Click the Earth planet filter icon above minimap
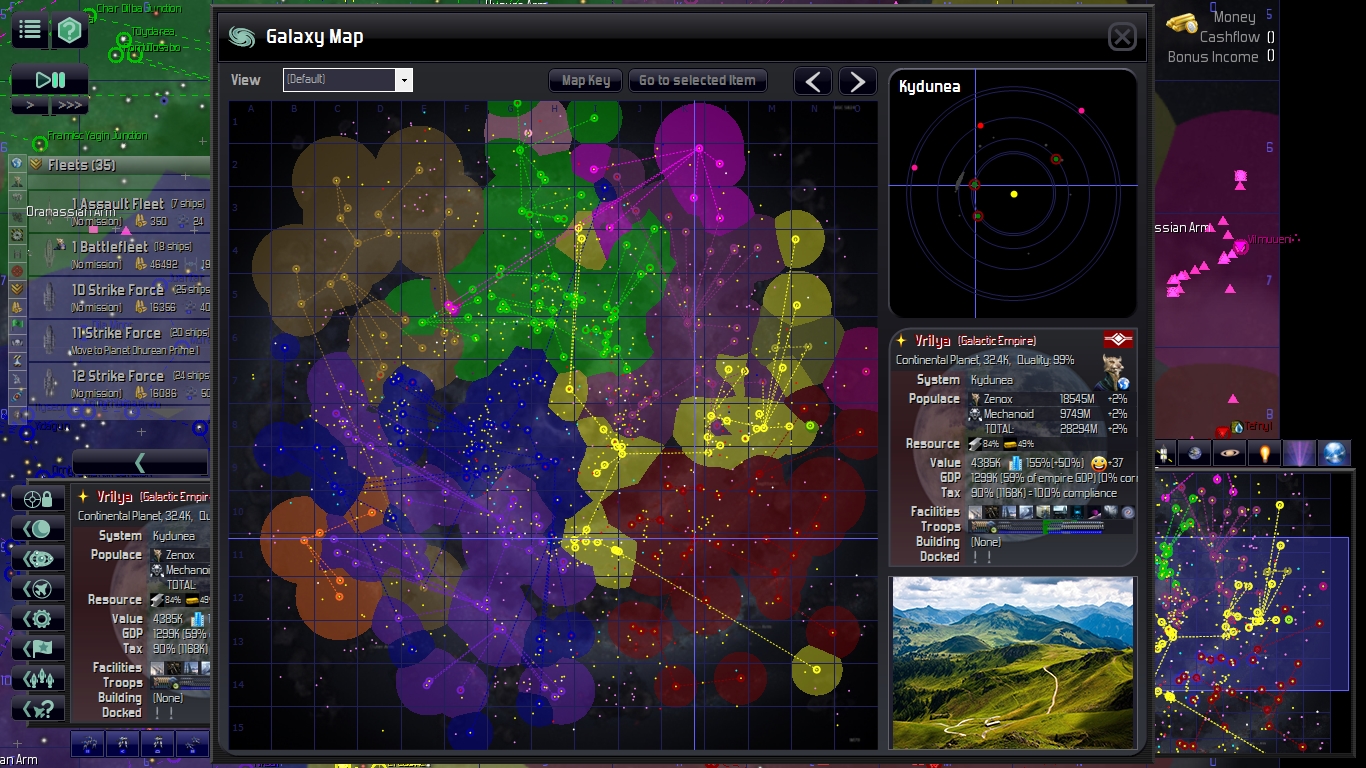 click(x=1194, y=454)
